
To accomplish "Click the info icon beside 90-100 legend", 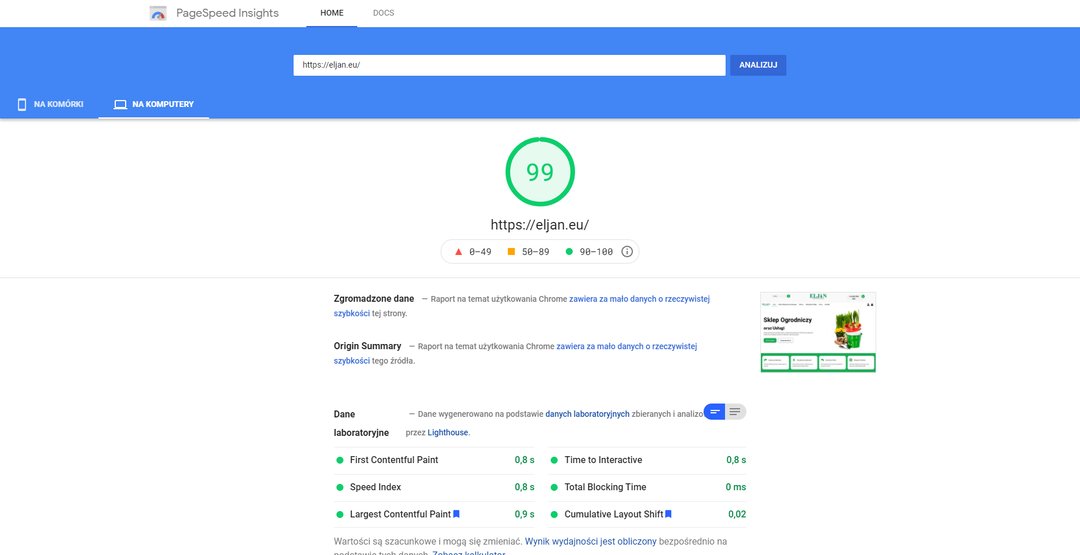I will [627, 252].
